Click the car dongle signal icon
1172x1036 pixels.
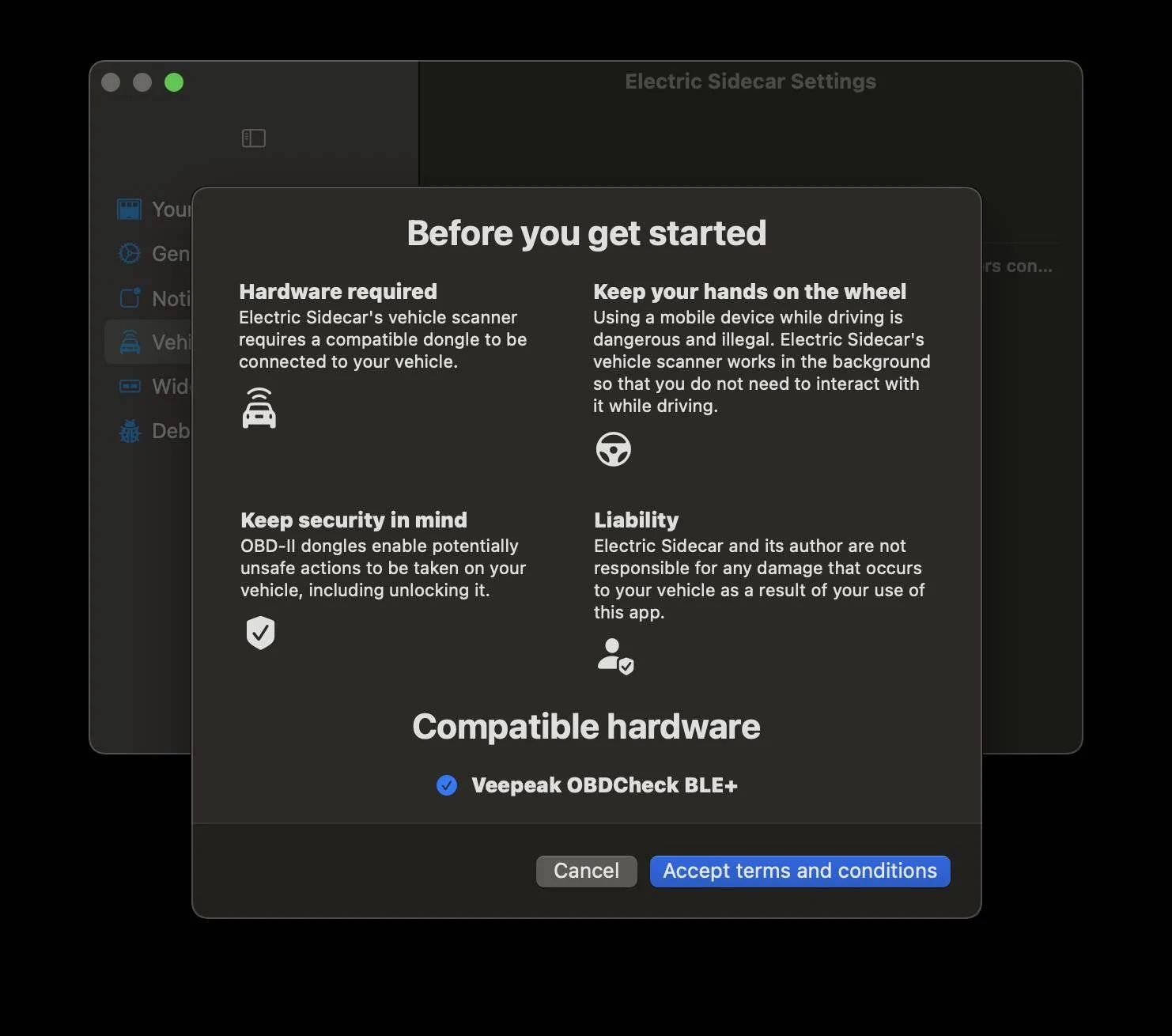click(x=259, y=408)
